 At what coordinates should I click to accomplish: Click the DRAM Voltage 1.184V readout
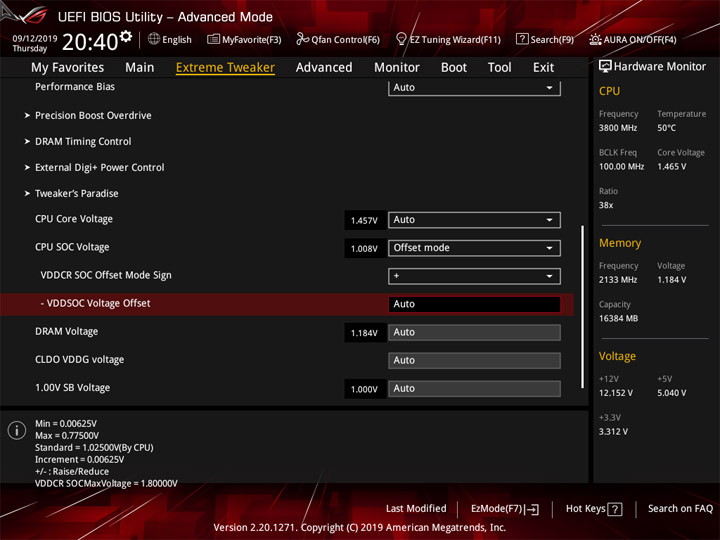(x=364, y=333)
